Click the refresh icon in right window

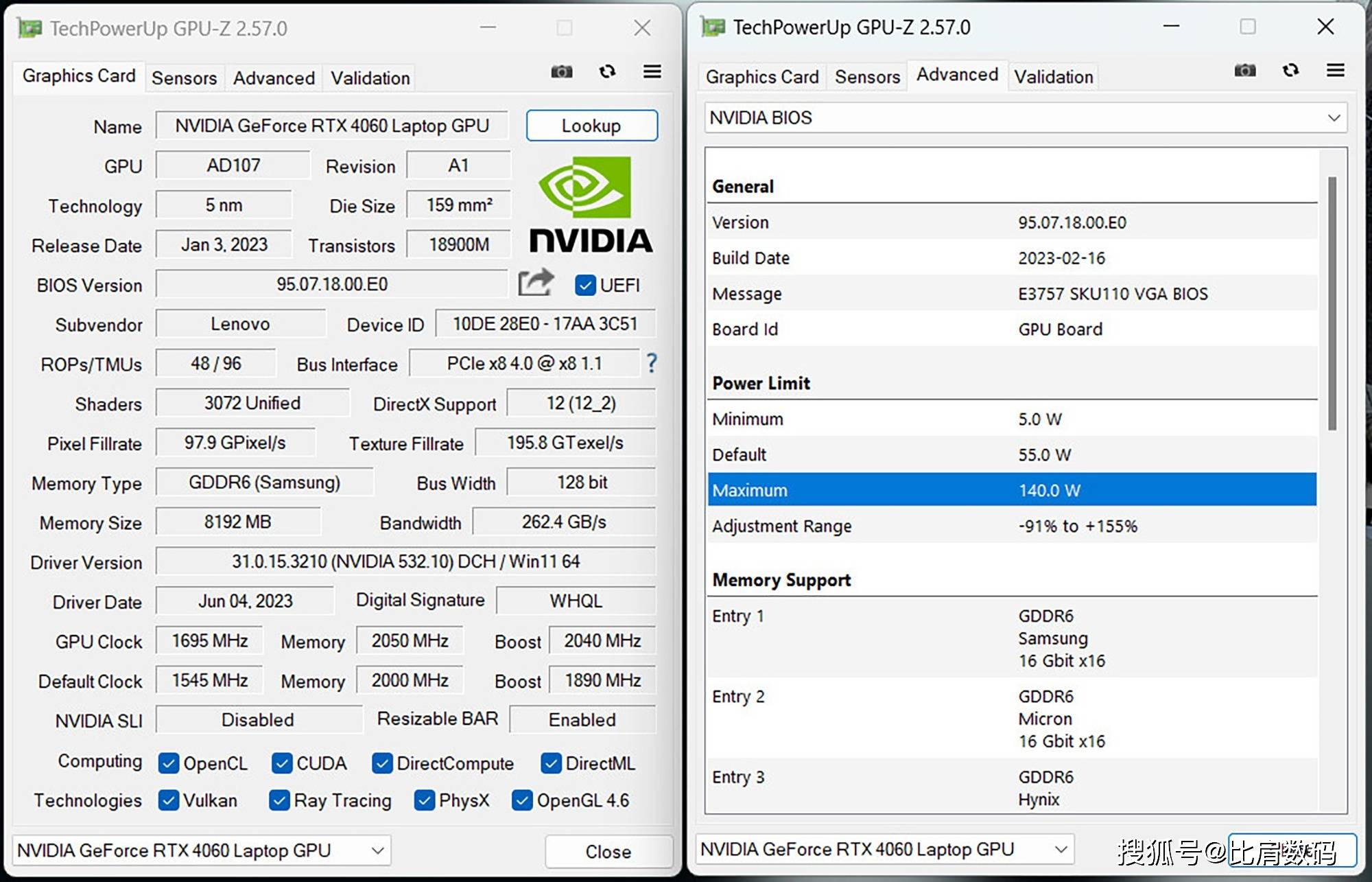1290,70
